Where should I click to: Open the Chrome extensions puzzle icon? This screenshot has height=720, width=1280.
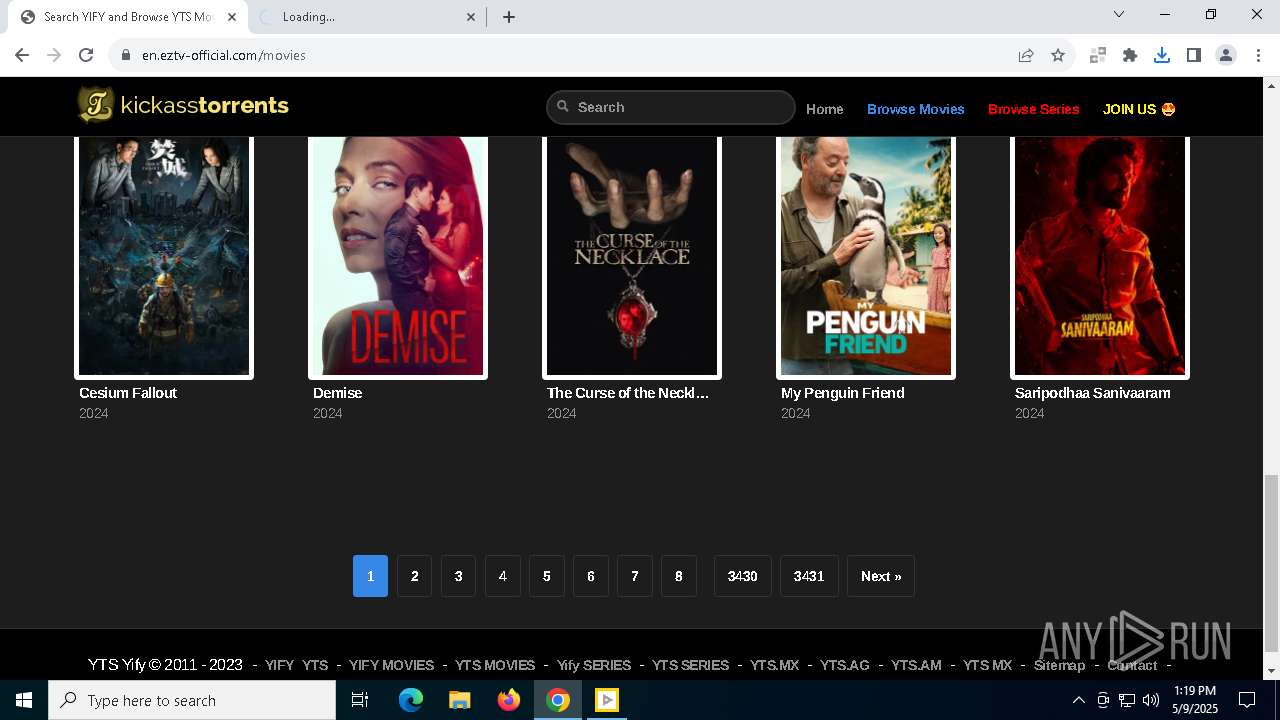tap(1130, 55)
